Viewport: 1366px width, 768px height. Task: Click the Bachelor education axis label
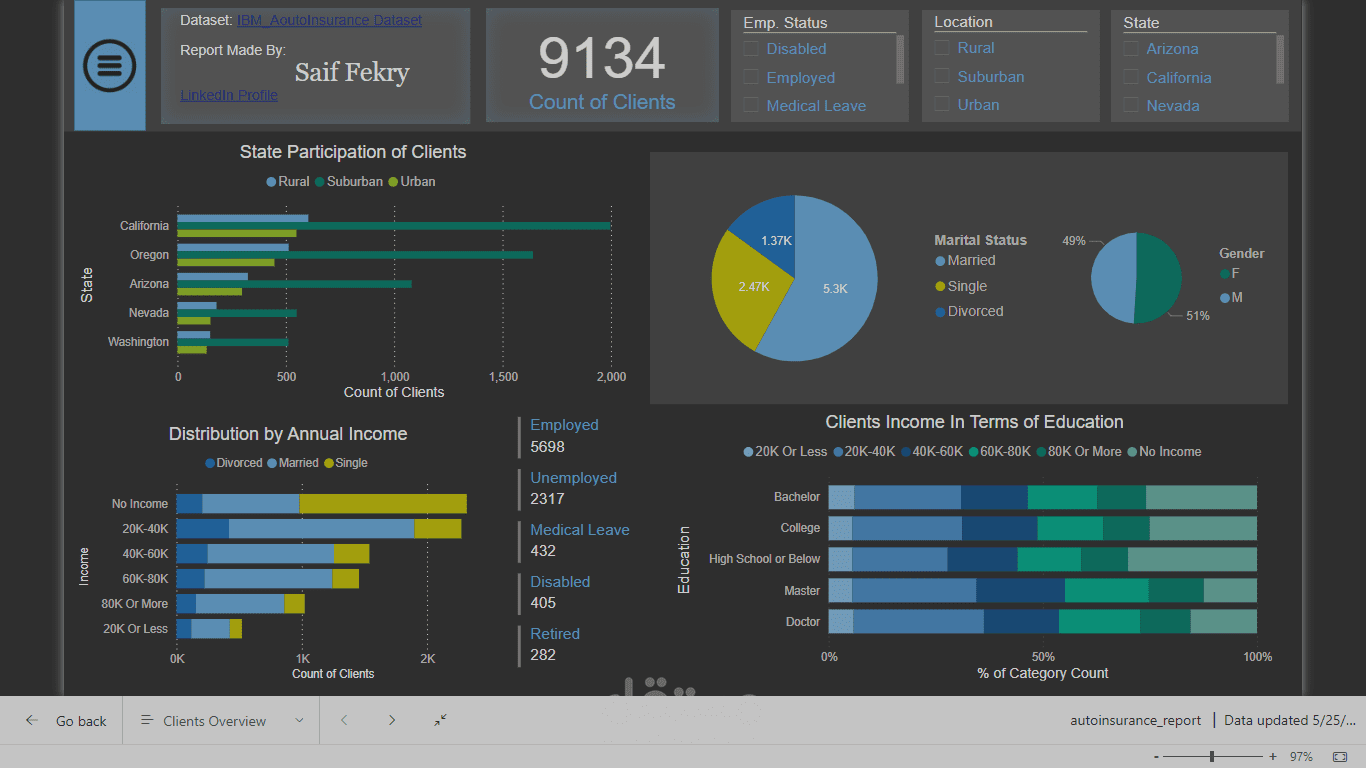[797, 497]
